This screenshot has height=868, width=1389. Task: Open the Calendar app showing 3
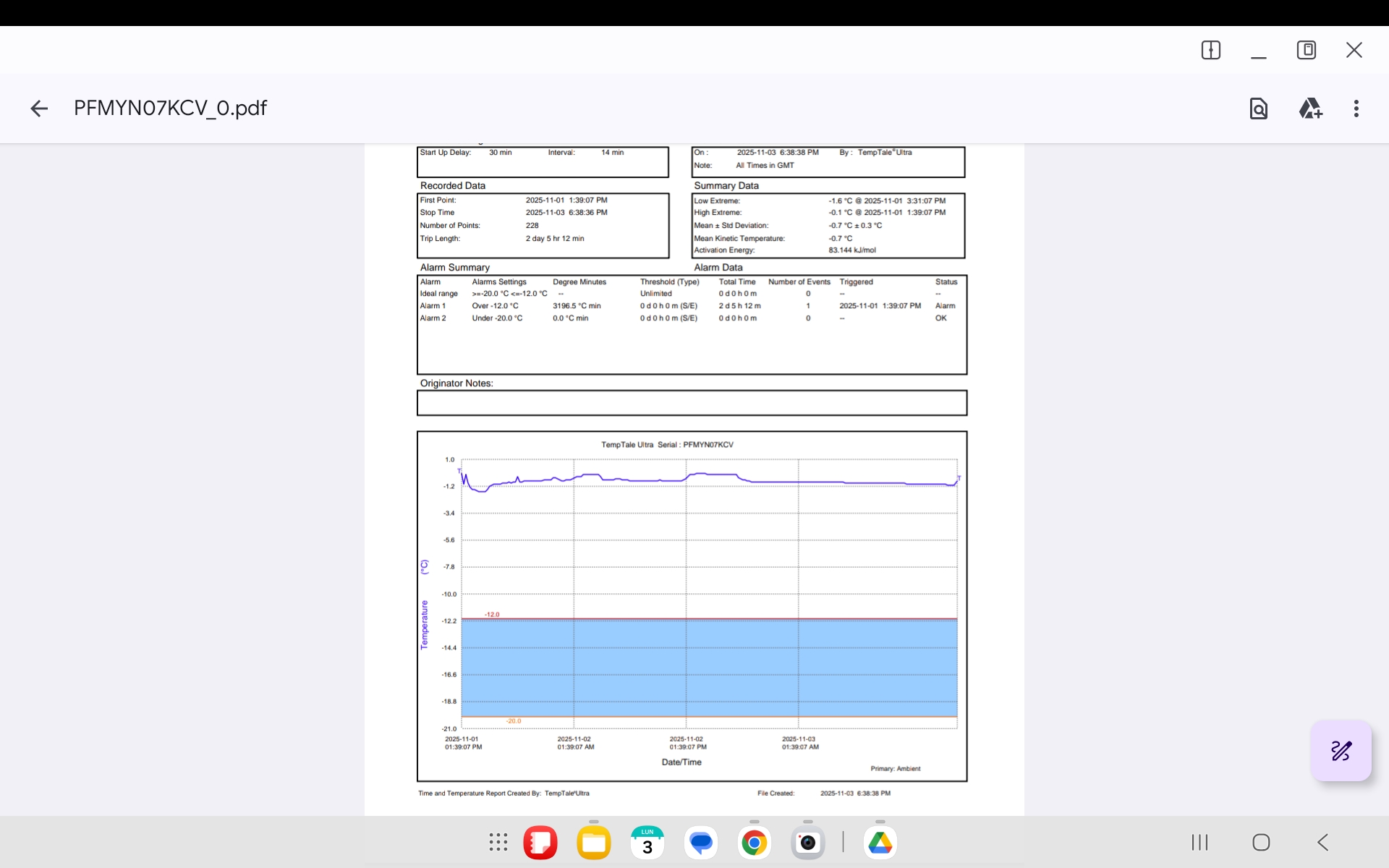pos(647,843)
